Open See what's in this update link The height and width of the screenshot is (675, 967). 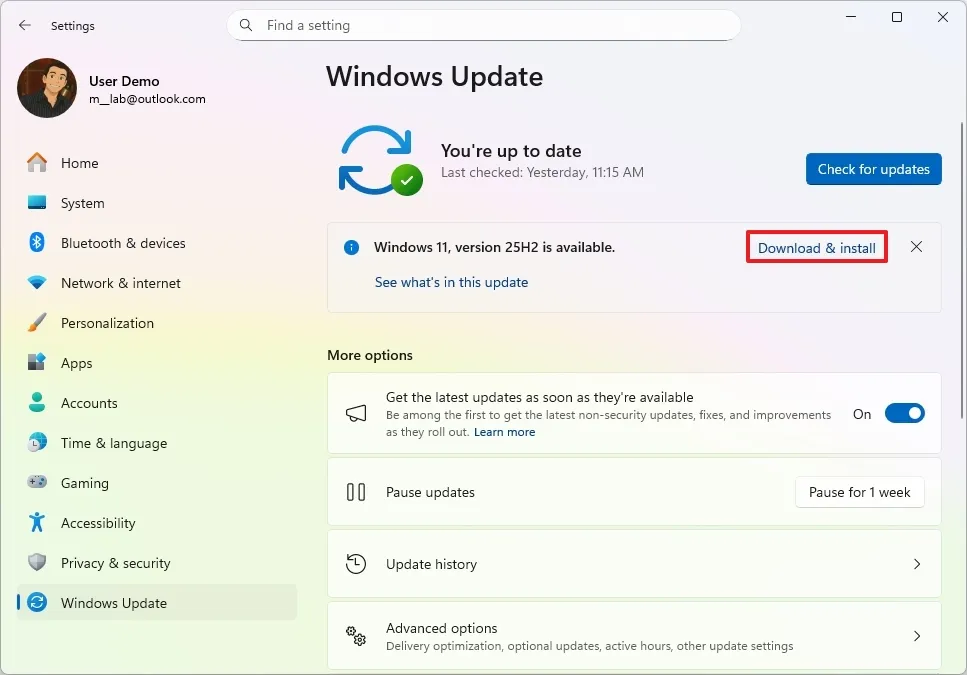(x=451, y=282)
